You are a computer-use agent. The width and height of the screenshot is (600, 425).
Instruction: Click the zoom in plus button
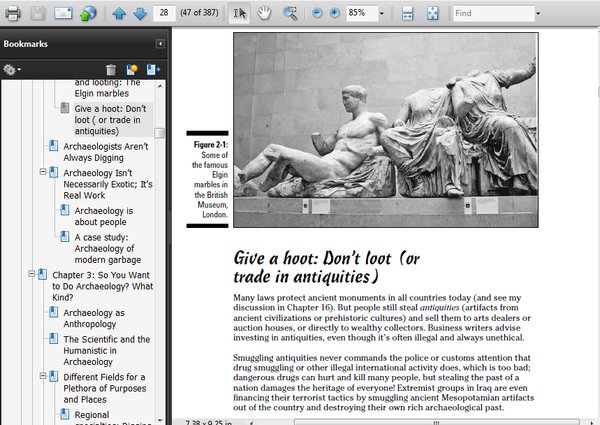(x=333, y=13)
